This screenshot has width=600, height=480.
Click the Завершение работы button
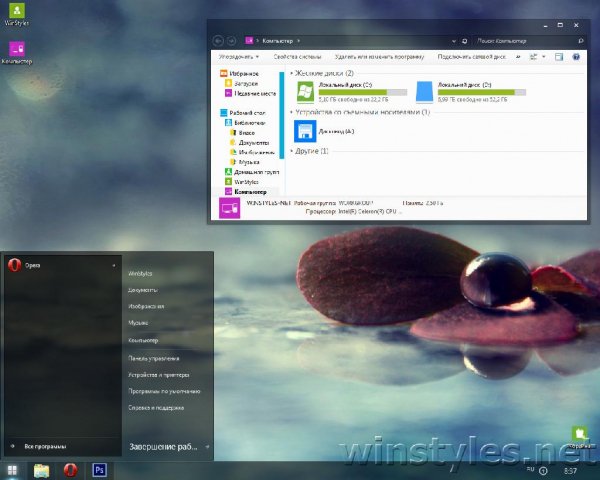pyautogui.click(x=163, y=447)
